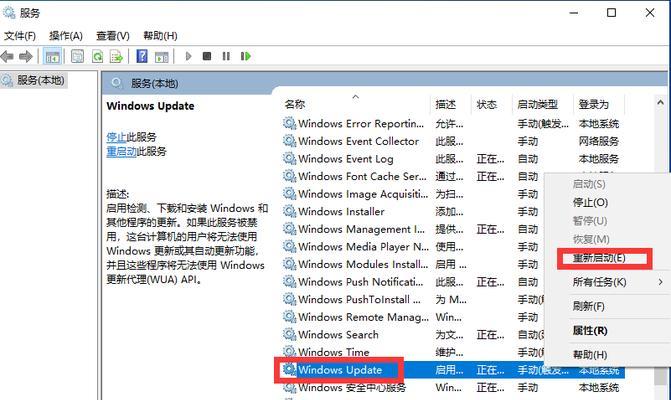Toggle the show/hide console tree icon

[x=52, y=56]
